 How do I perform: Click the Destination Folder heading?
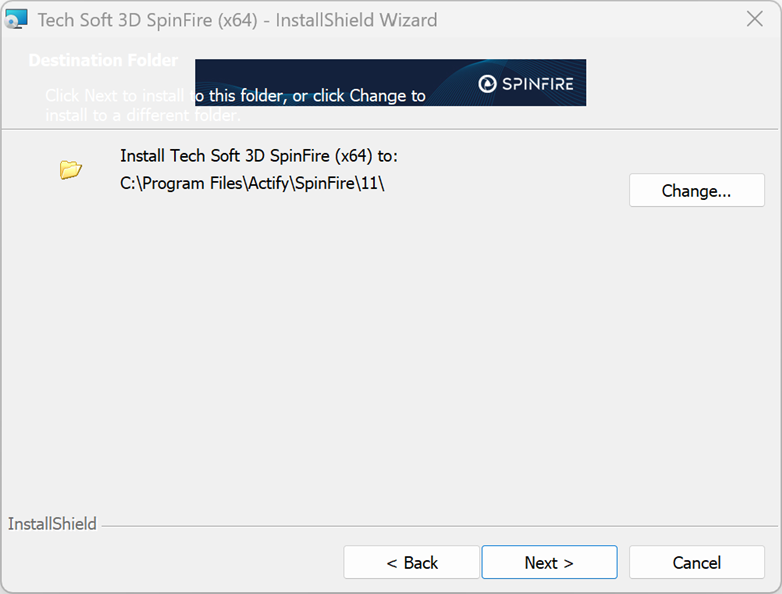(103, 60)
